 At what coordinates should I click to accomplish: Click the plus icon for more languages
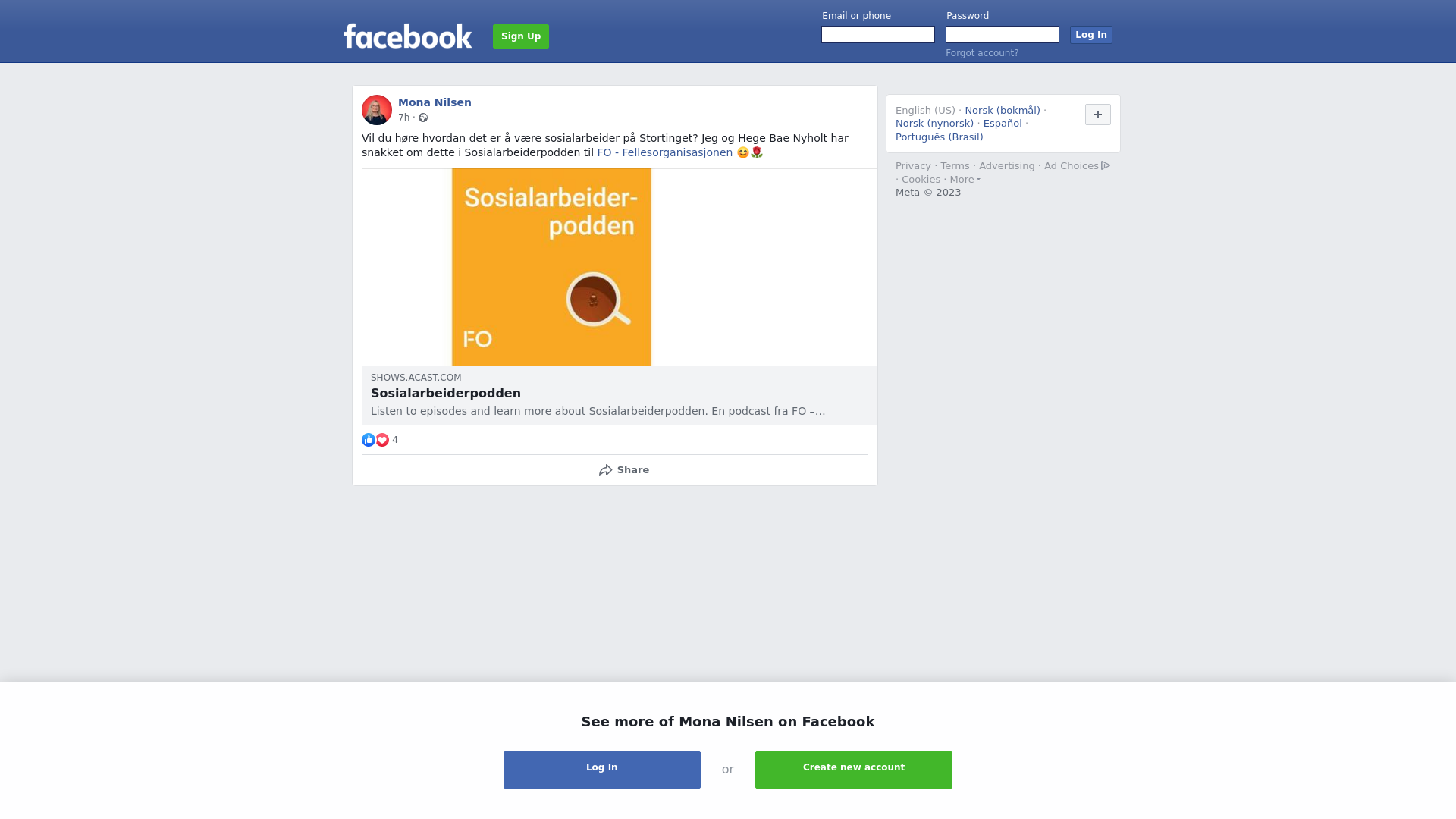[x=1098, y=115]
